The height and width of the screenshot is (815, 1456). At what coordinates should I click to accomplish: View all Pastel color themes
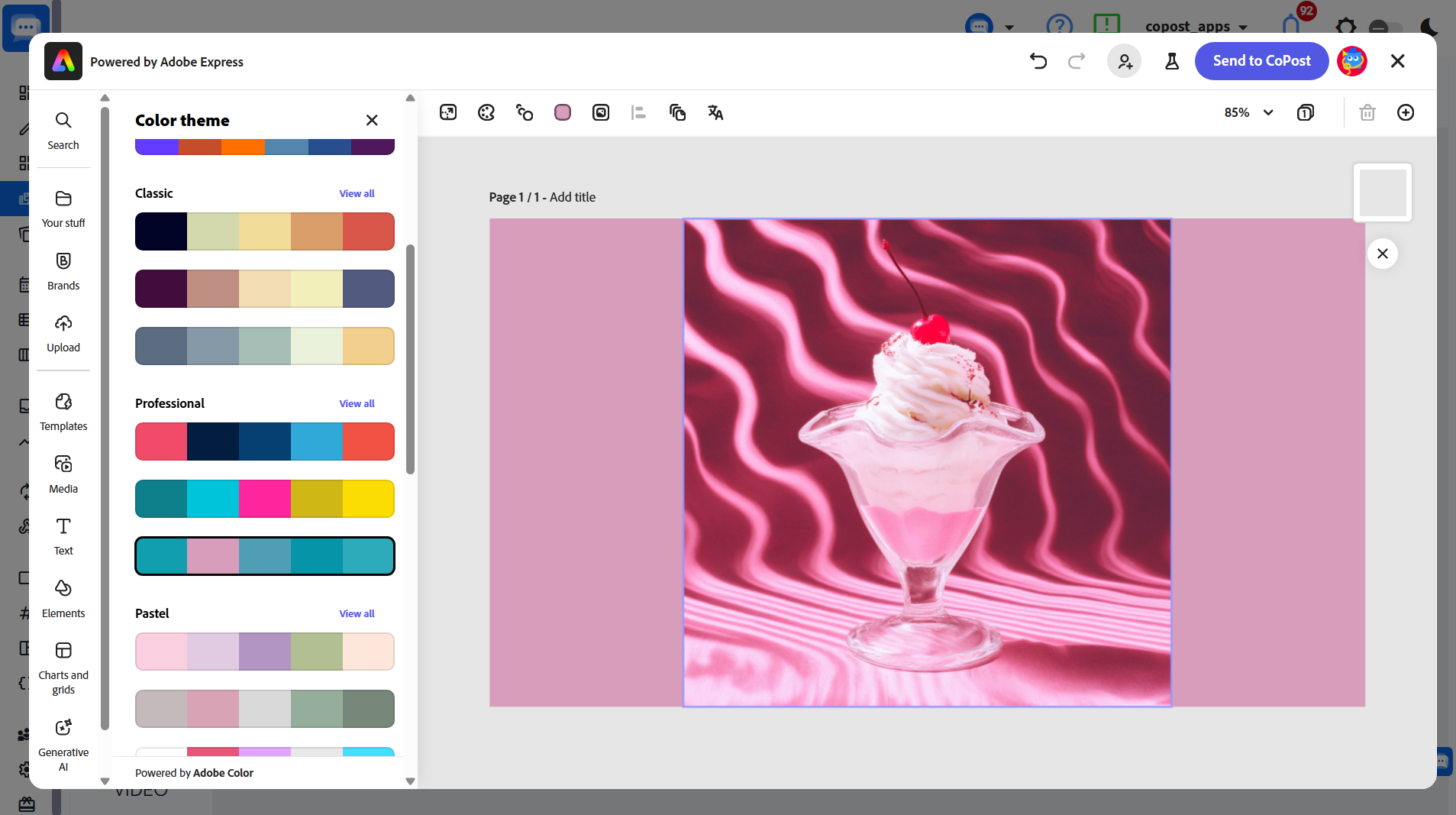point(357,613)
